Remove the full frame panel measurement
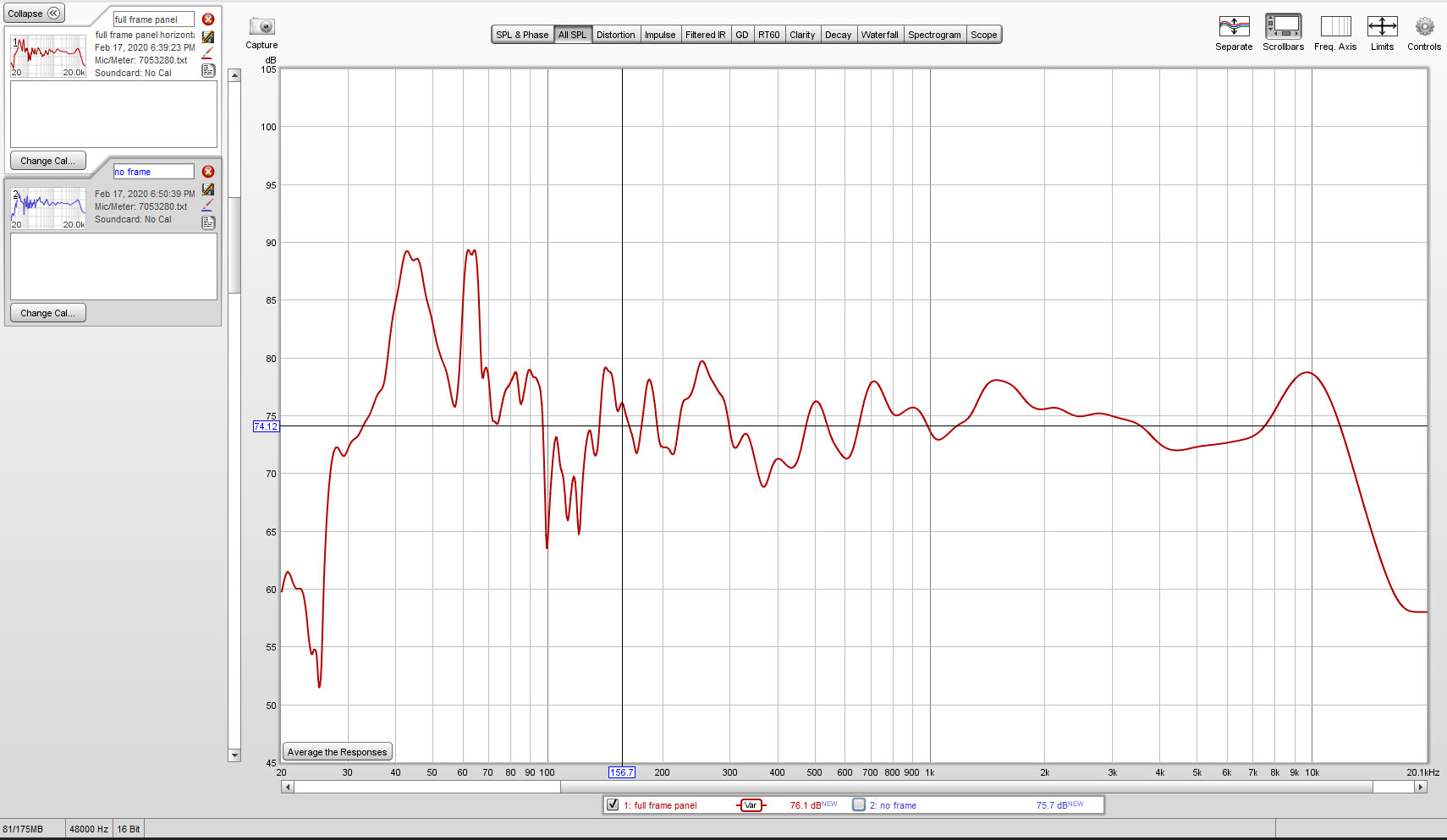 [x=208, y=19]
